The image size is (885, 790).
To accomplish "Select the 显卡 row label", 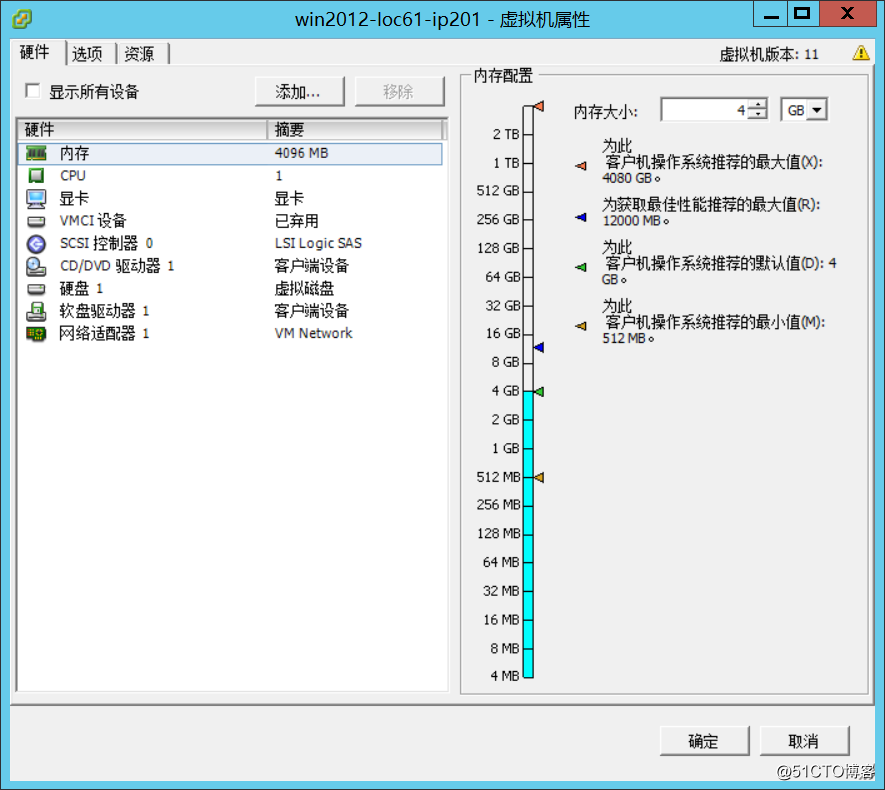I will click(x=75, y=199).
